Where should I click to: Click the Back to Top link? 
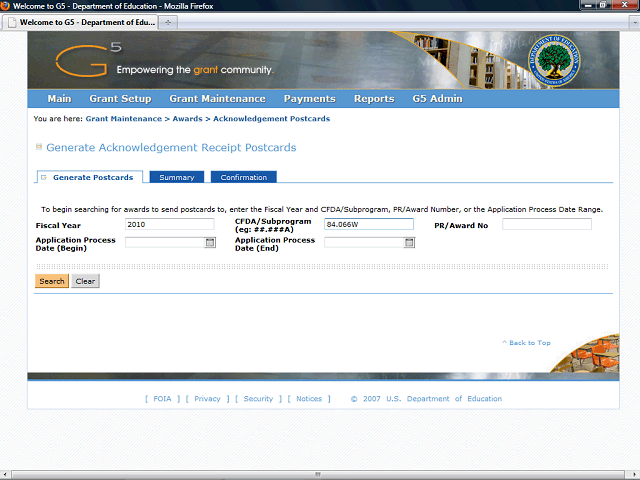click(526, 343)
